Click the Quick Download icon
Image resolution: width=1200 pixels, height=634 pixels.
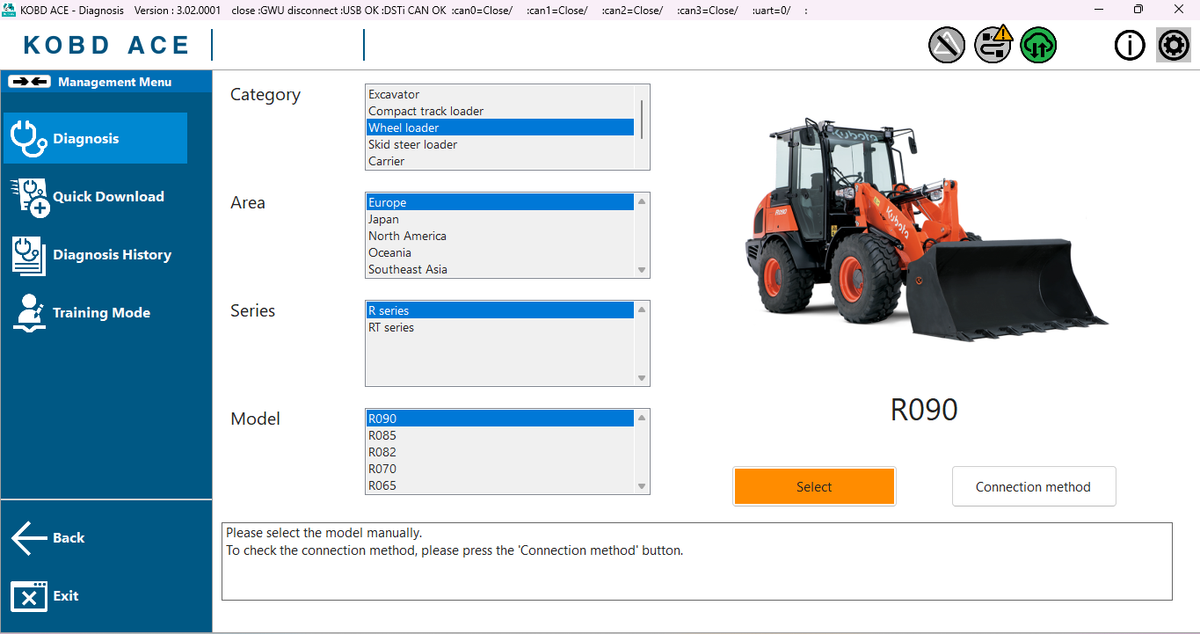point(30,197)
